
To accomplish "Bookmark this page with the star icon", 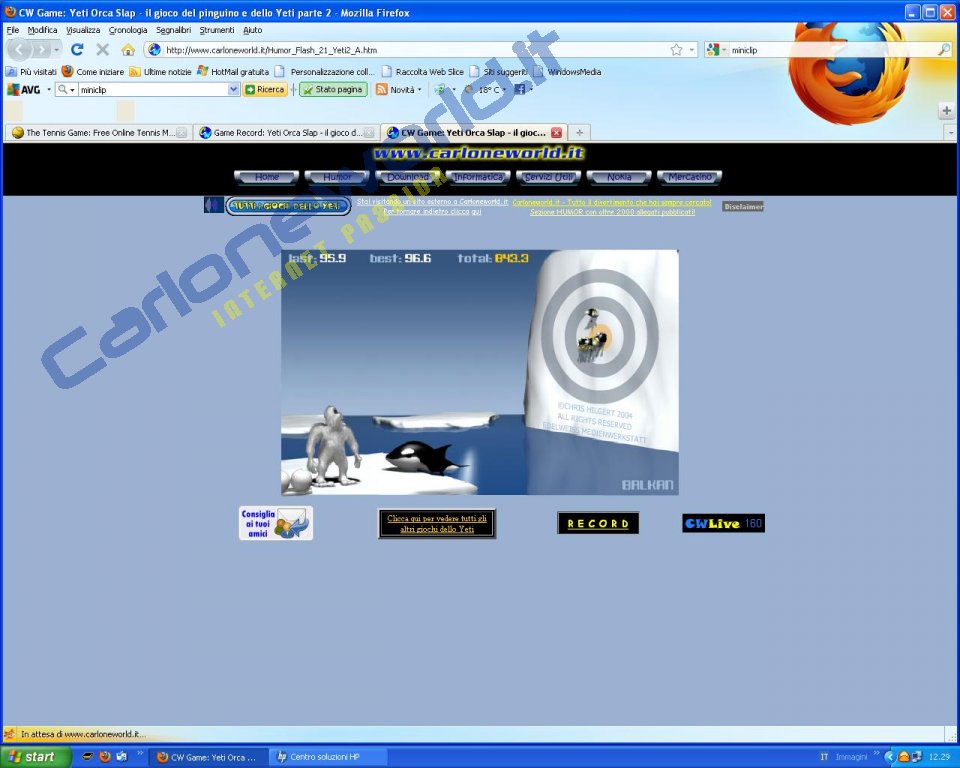I will pos(676,50).
